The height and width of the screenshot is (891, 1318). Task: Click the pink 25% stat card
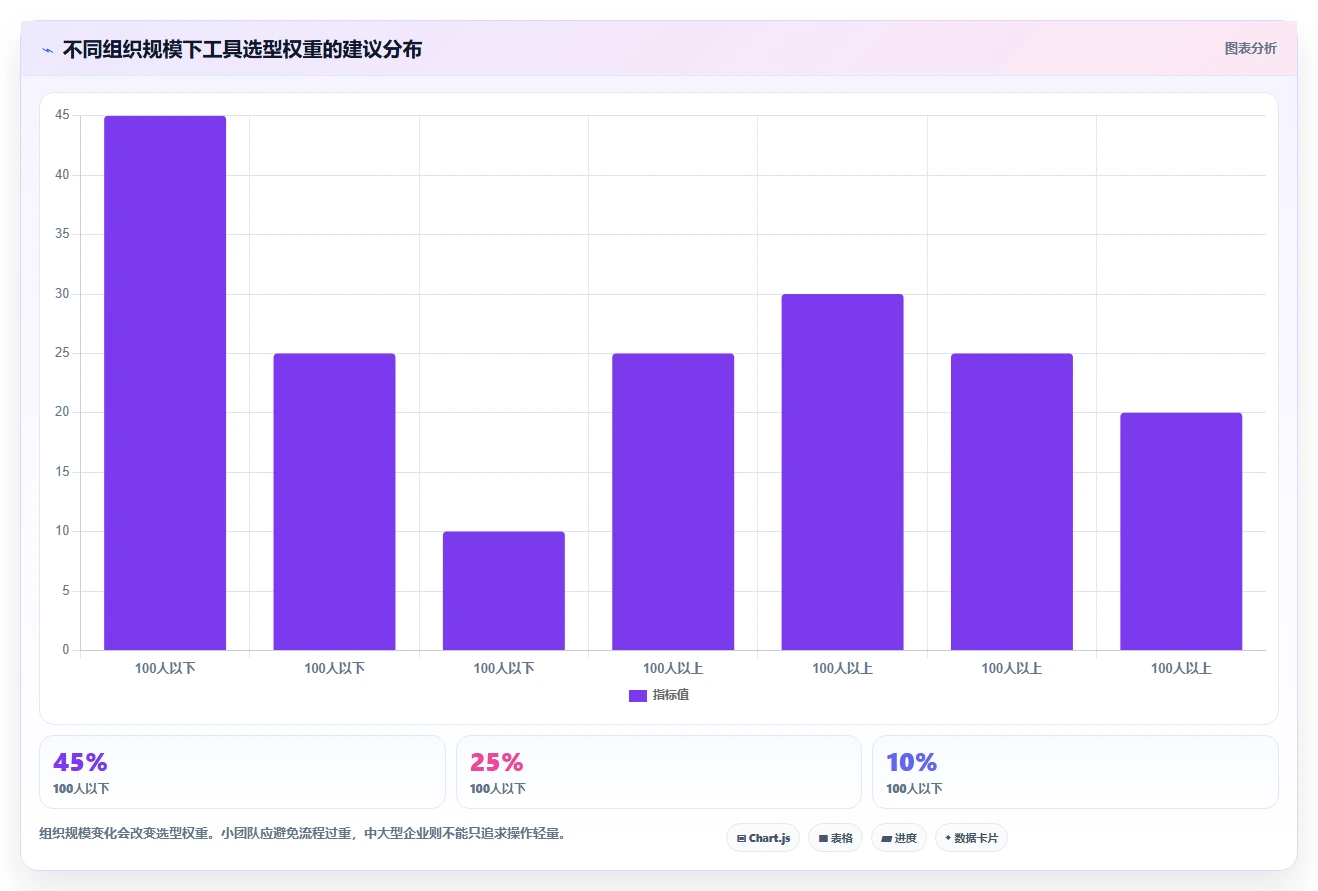659,772
